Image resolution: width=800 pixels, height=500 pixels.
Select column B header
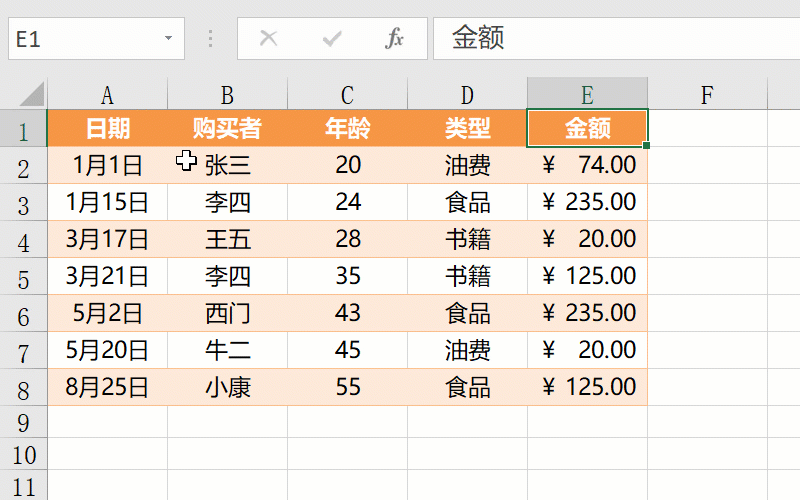[228, 94]
